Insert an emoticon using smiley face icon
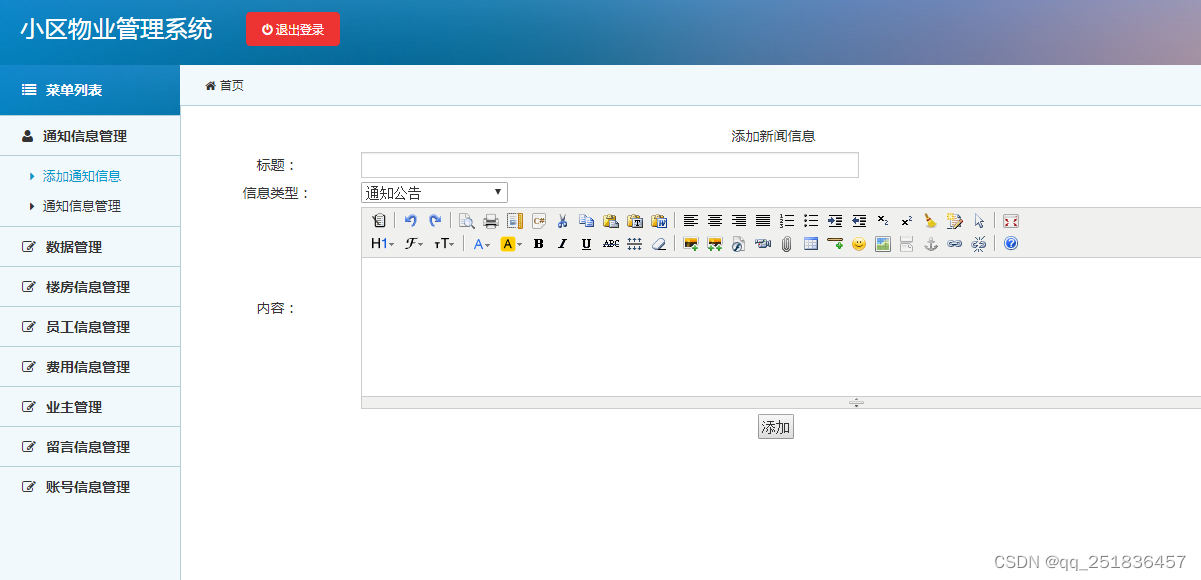 tap(858, 244)
